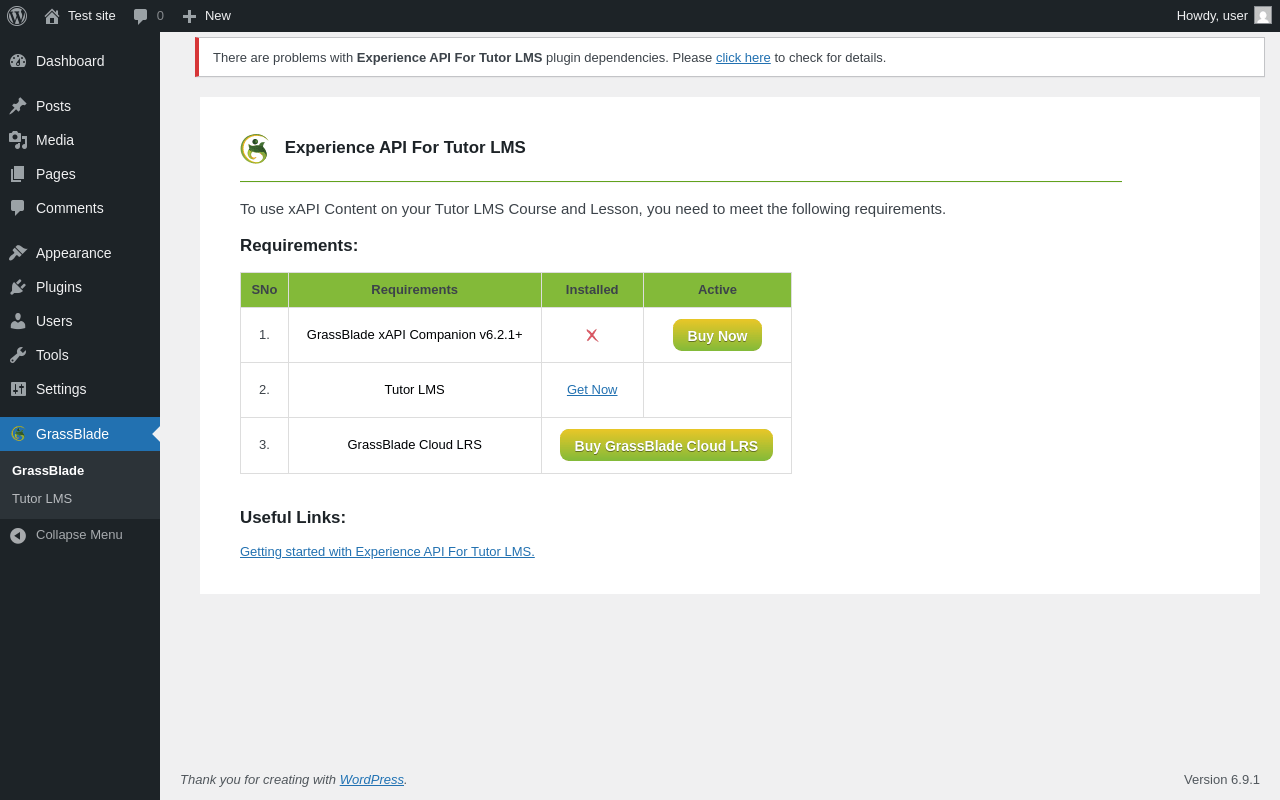Click the Pages stacked-sheets icon

18,174
